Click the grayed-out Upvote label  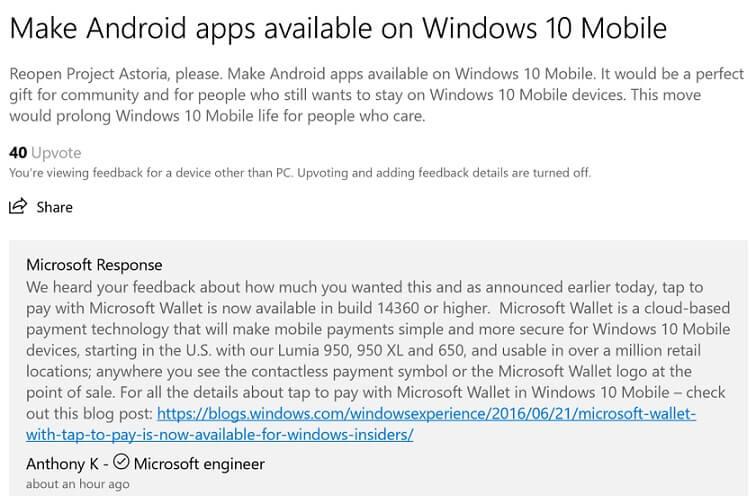[x=56, y=153]
